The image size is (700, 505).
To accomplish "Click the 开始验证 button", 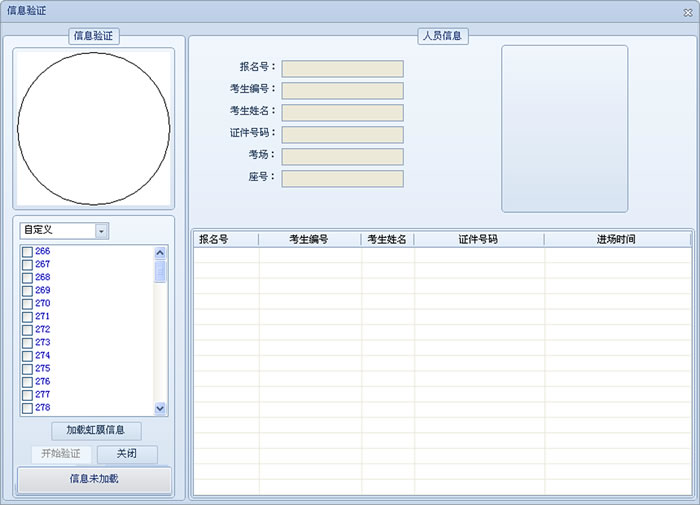I will (60, 454).
